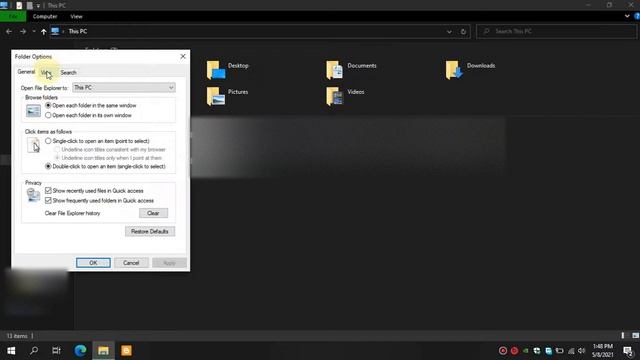
Task: Open the Documents folder icon
Action: click(335, 70)
